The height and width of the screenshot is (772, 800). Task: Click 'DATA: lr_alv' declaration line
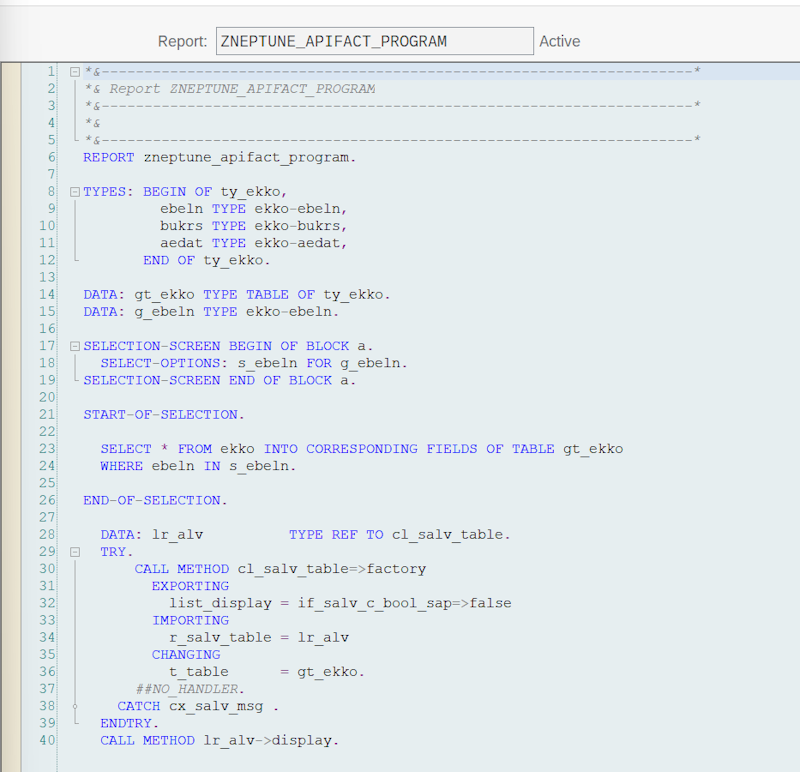(305, 534)
